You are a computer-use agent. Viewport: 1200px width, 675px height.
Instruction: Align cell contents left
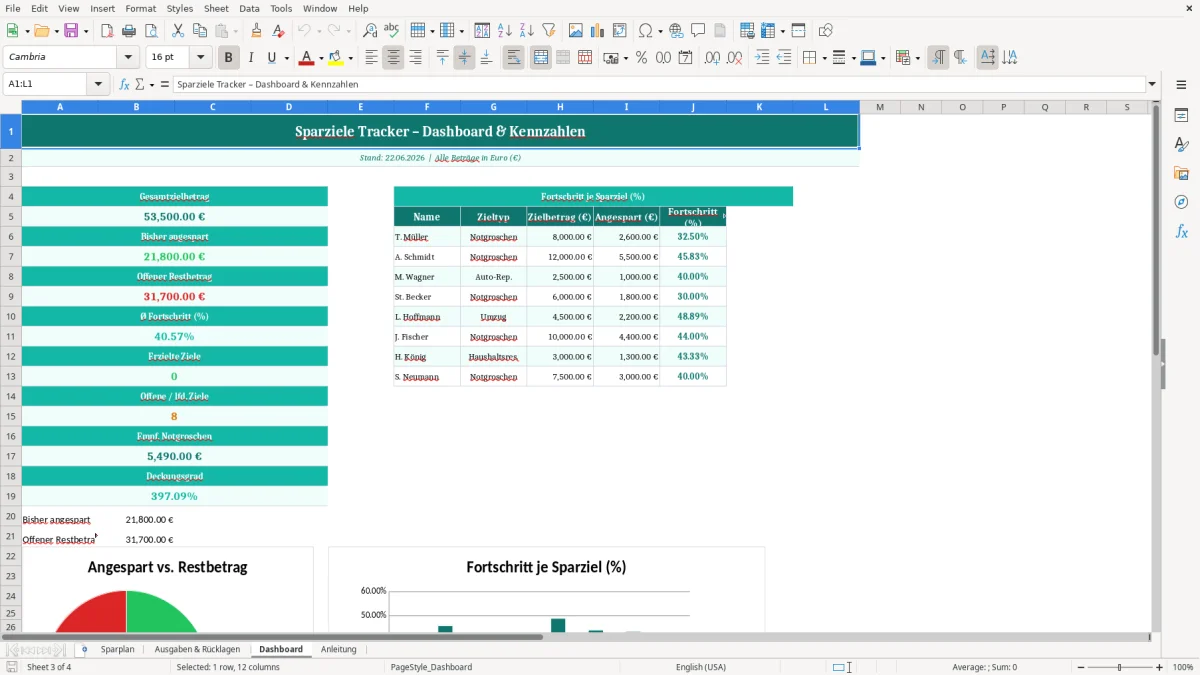click(x=371, y=58)
